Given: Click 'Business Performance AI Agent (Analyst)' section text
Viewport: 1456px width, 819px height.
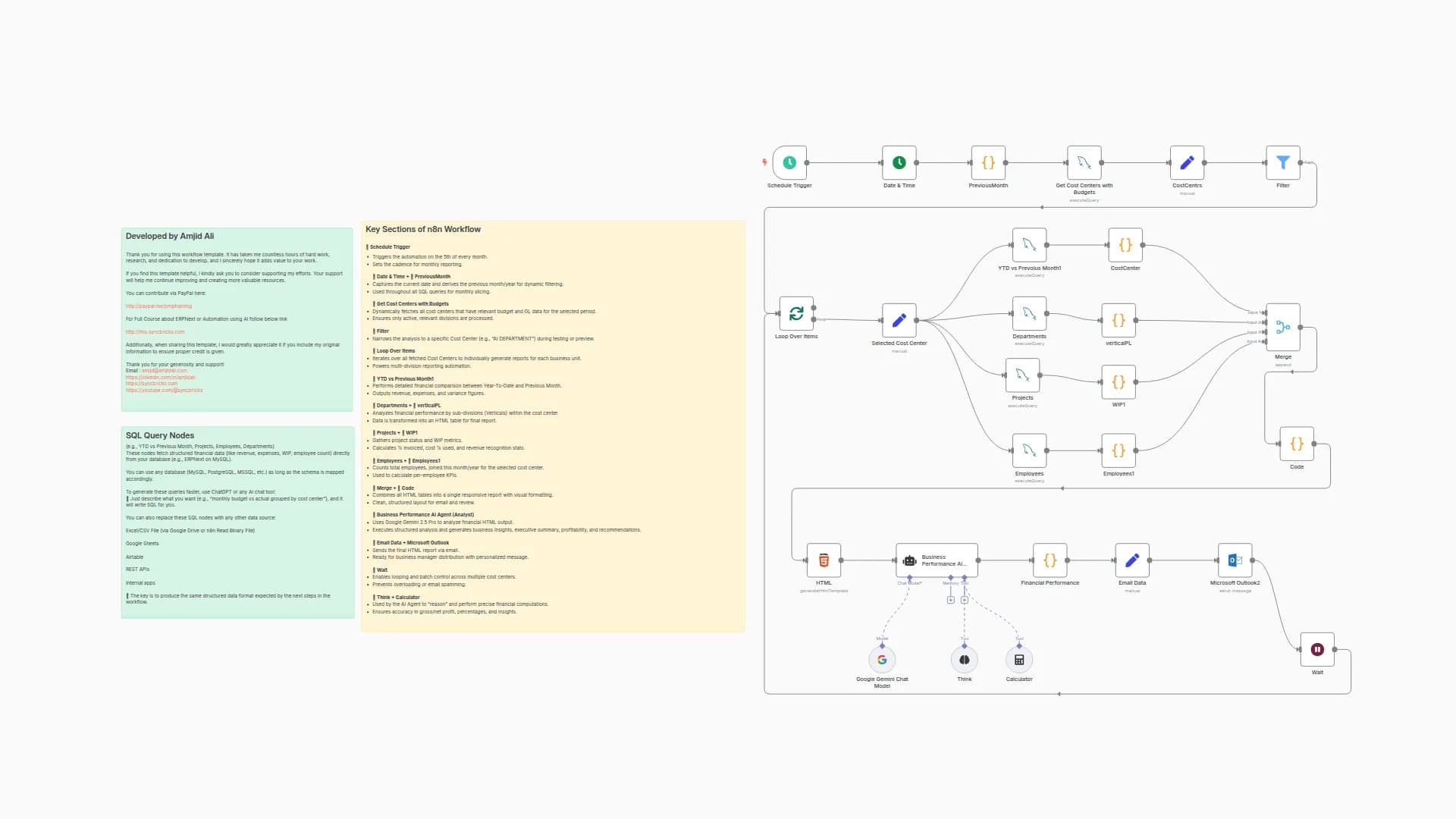Looking at the screenshot, I should [425, 515].
